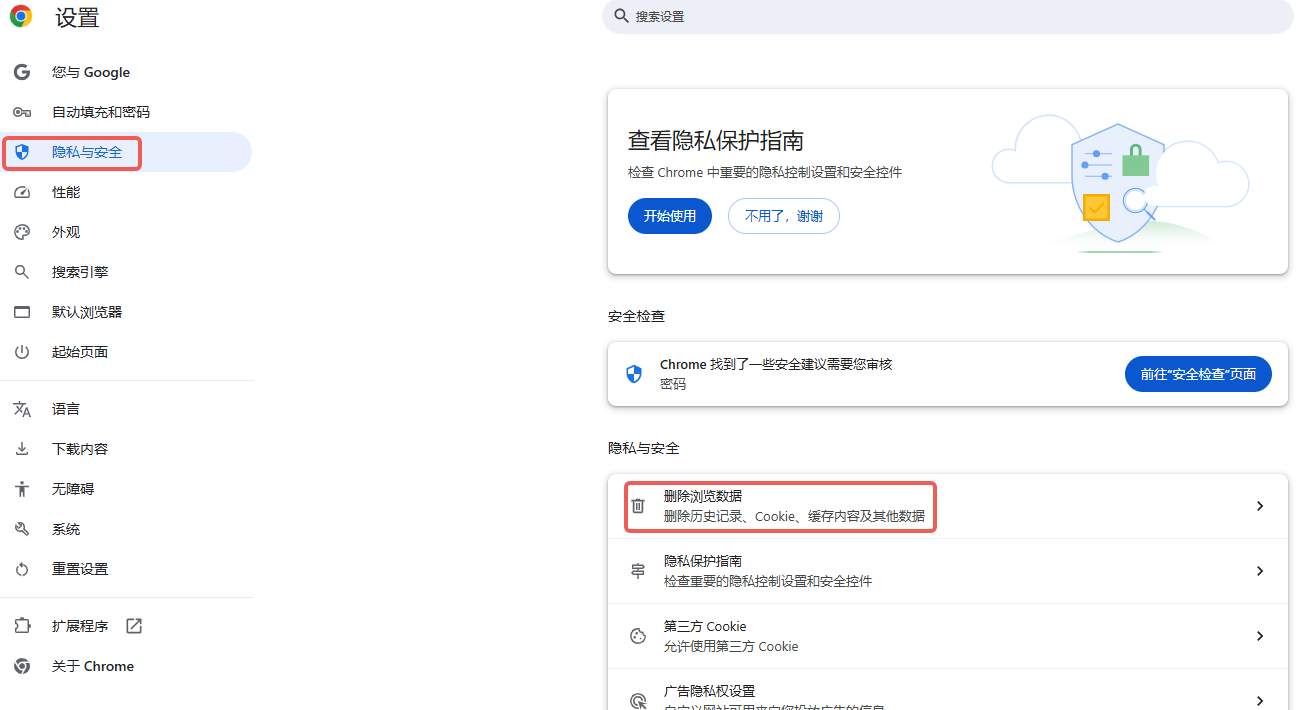Expand the 隐私保护指南 row chevron

1259,570
